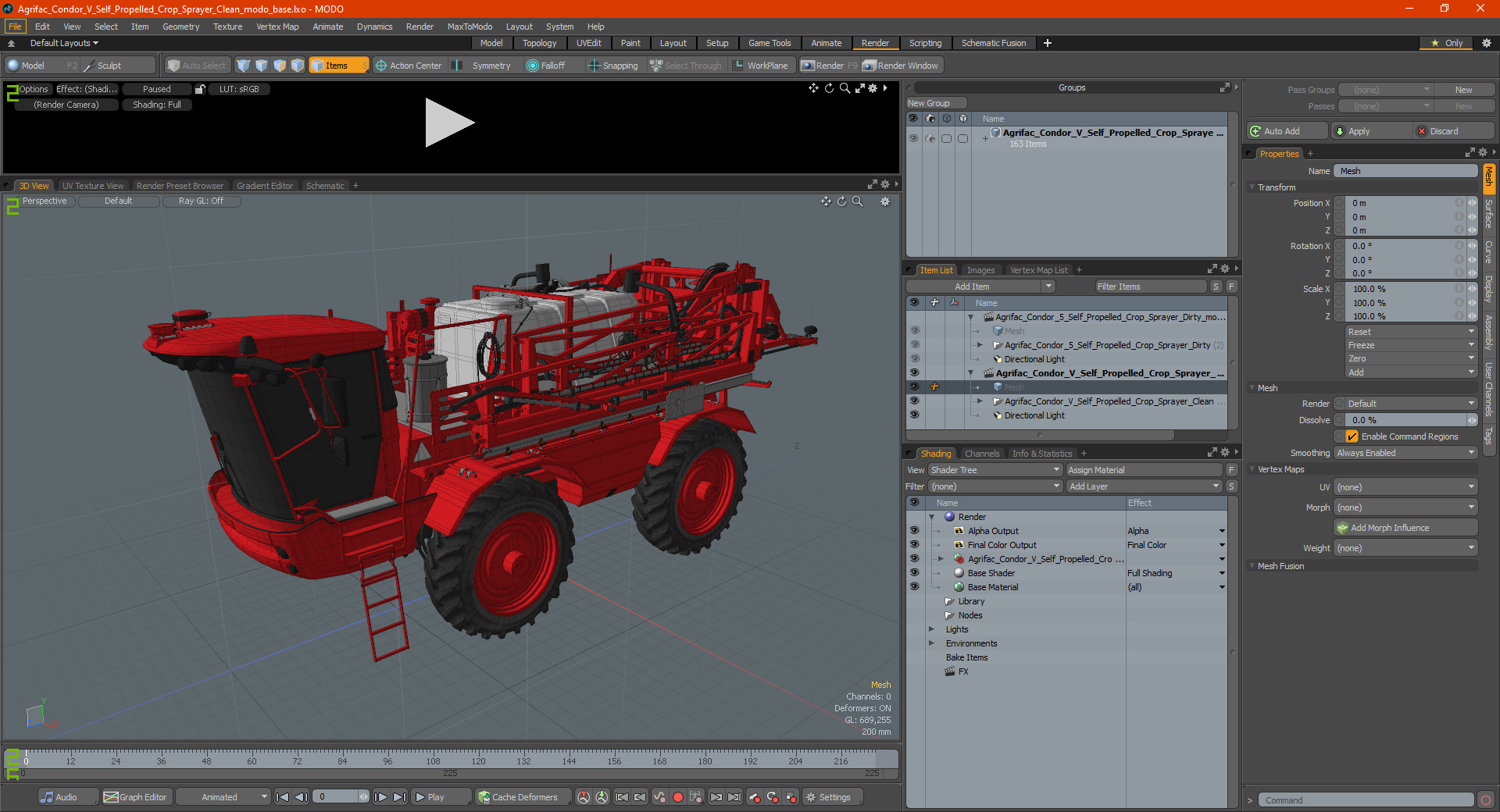The width and height of the screenshot is (1500, 812).
Task: Click Add Morph Influence button
Action: (x=1405, y=528)
